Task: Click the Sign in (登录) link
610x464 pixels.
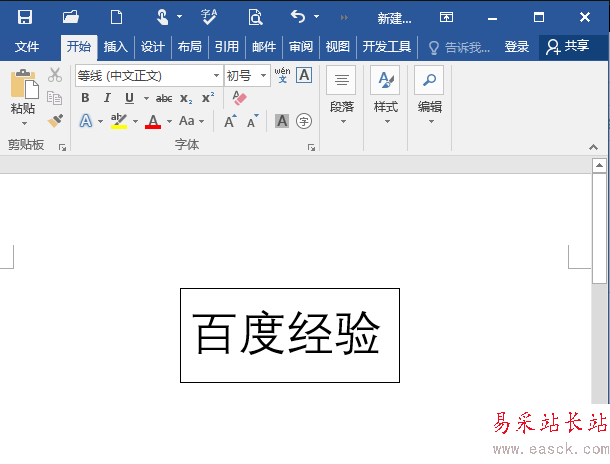Action: pos(517,47)
